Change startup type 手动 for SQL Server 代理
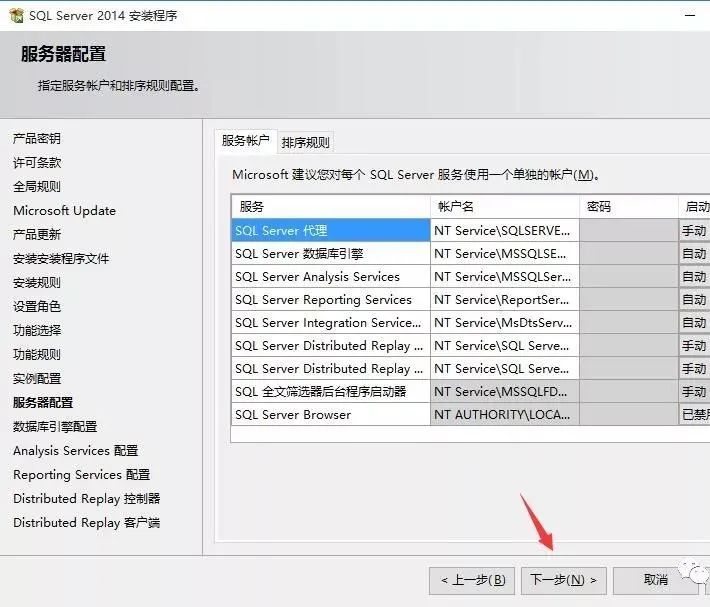Screen dimensions: 710x607 (695, 230)
